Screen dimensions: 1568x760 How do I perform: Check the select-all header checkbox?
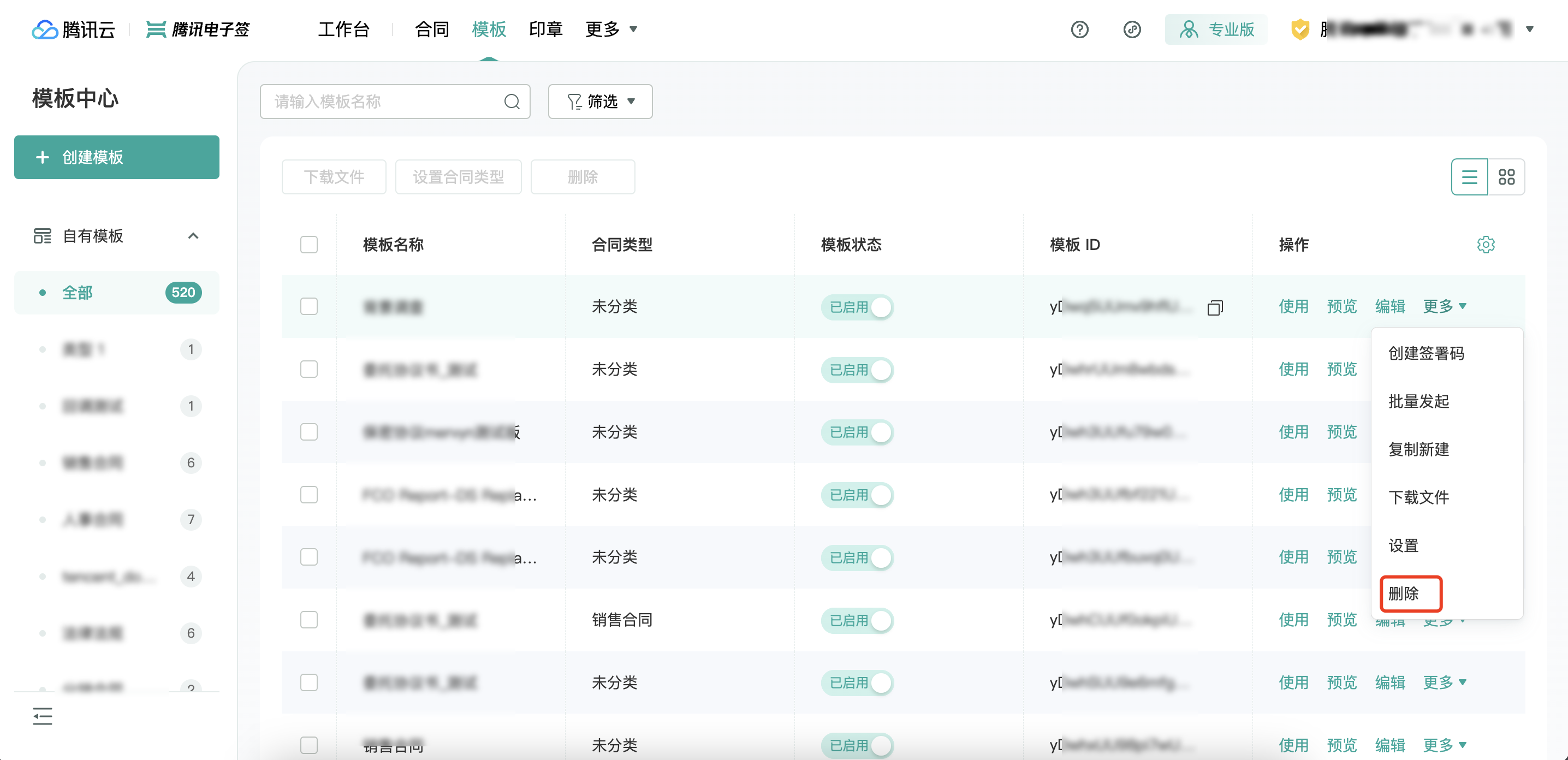308,245
